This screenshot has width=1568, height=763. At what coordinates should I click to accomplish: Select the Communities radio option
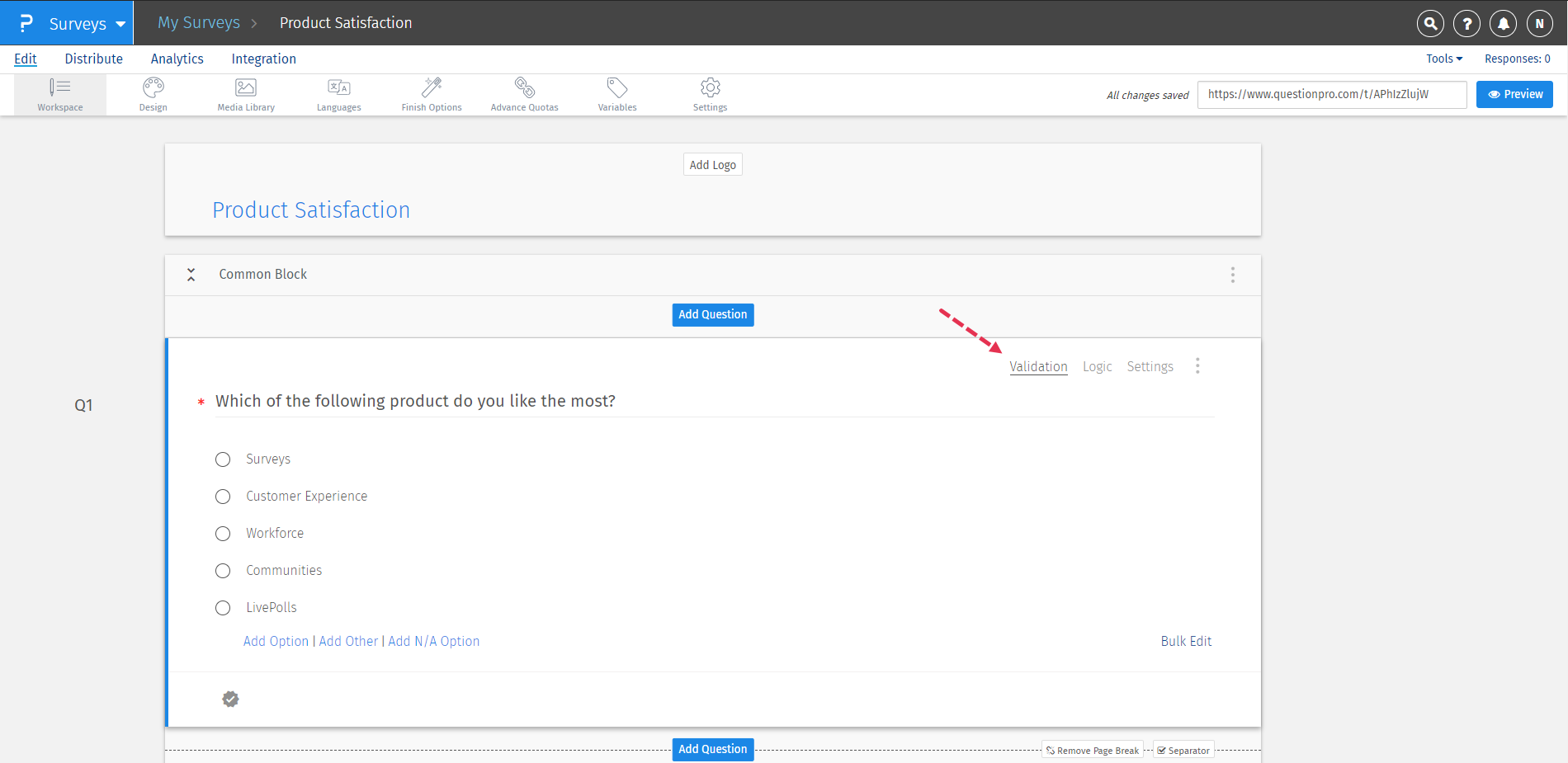(223, 571)
